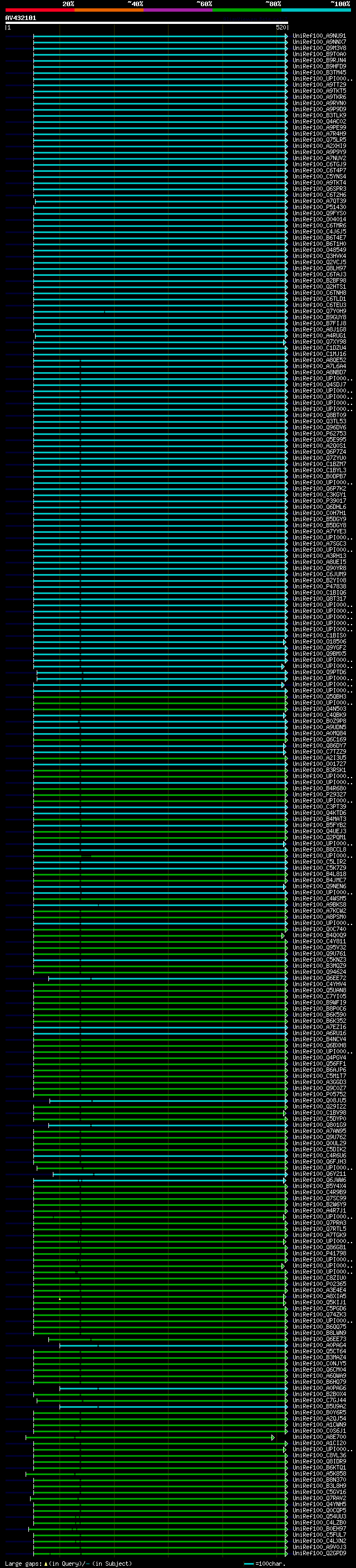Click the purple ~60% legend segment

click(177, 10)
